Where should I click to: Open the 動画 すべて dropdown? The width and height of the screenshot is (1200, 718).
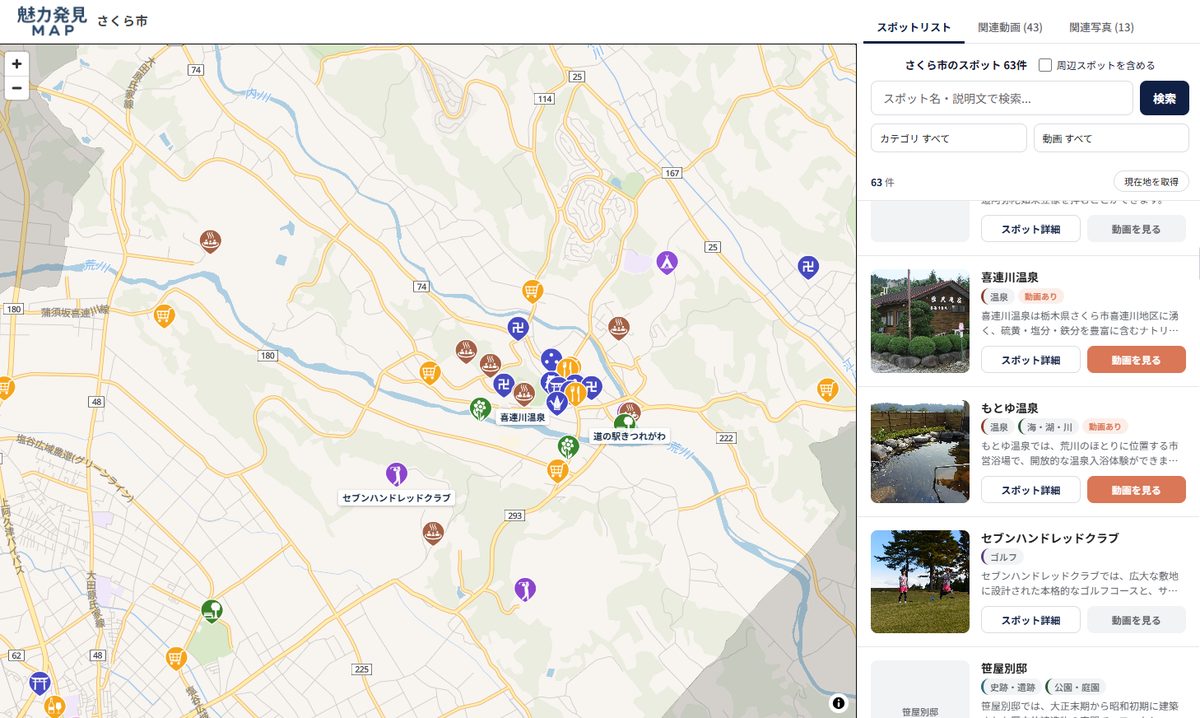tap(1111, 138)
